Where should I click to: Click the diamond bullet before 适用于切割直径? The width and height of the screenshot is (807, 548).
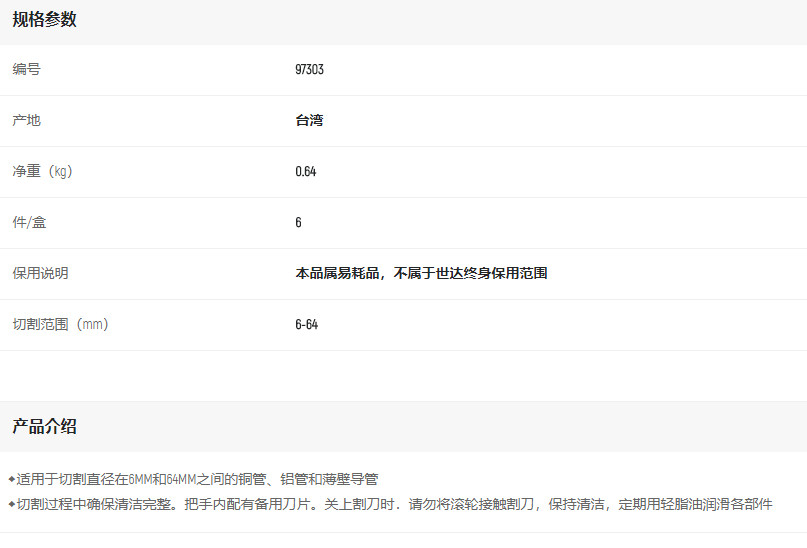[11, 479]
